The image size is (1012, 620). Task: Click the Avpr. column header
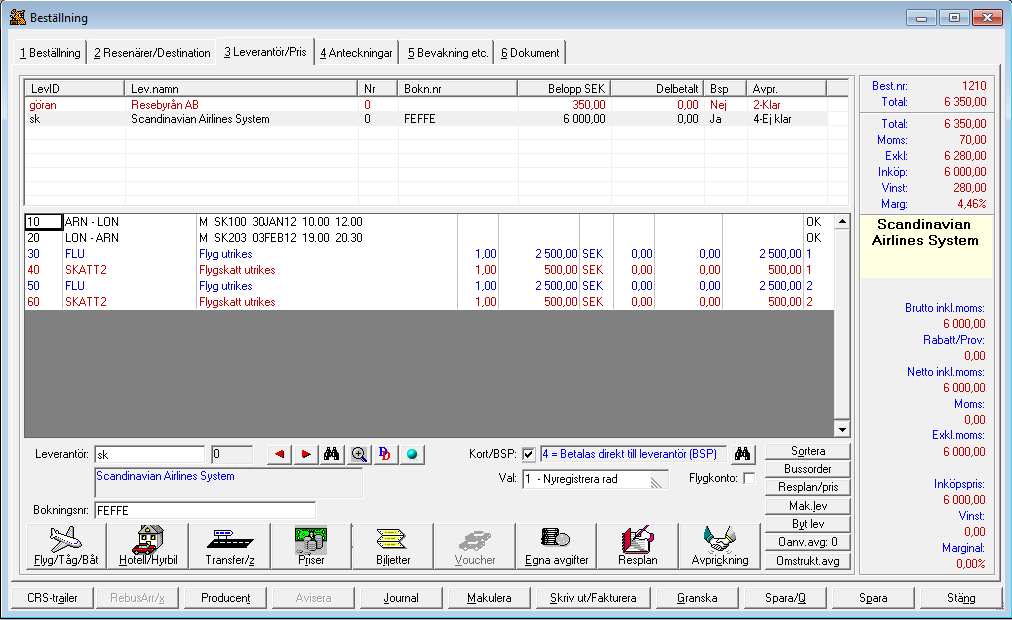click(786, 88)
